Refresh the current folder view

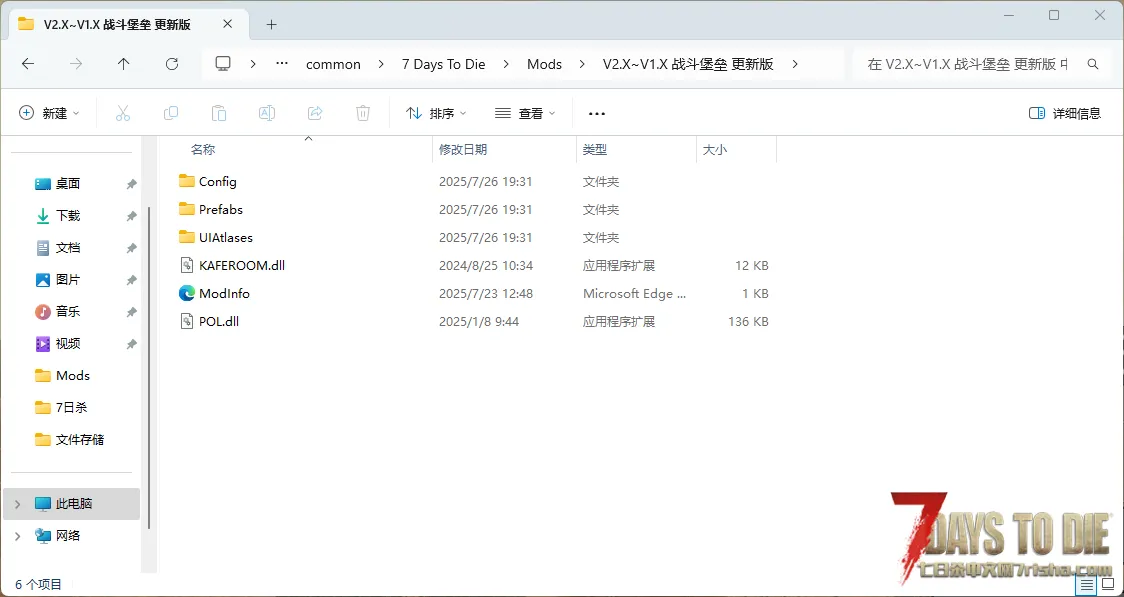[172, 64]
